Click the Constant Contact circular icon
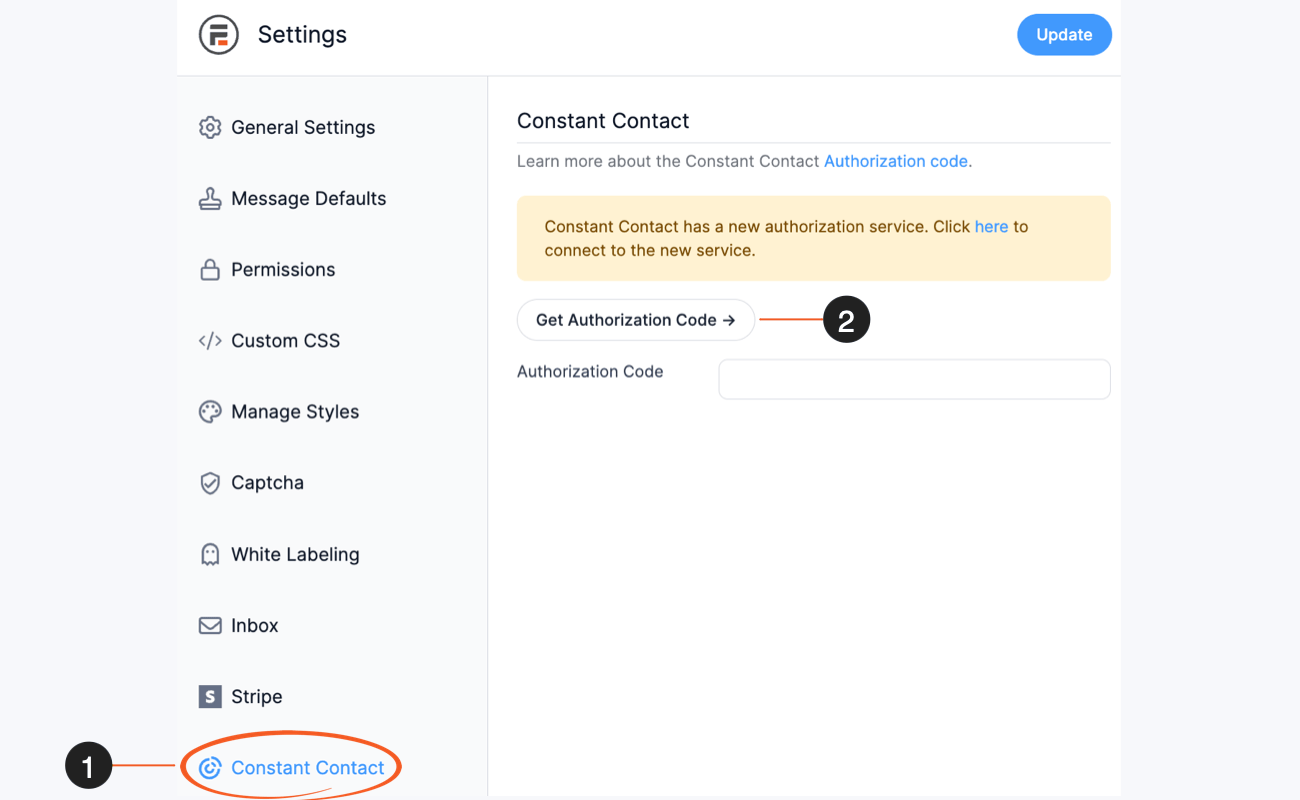This screenshot has height=800, width=1300. tap(210, 767)
